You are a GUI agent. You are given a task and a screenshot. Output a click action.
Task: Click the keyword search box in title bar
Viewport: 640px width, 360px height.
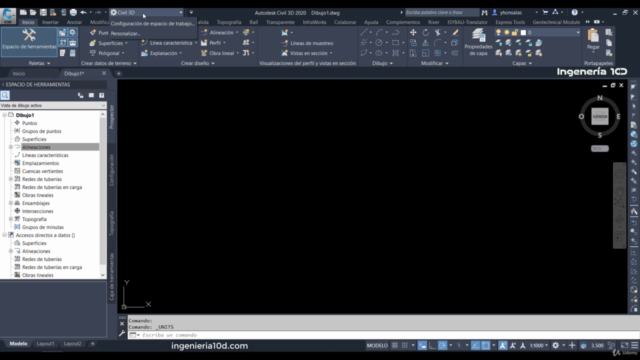point(442,13)
